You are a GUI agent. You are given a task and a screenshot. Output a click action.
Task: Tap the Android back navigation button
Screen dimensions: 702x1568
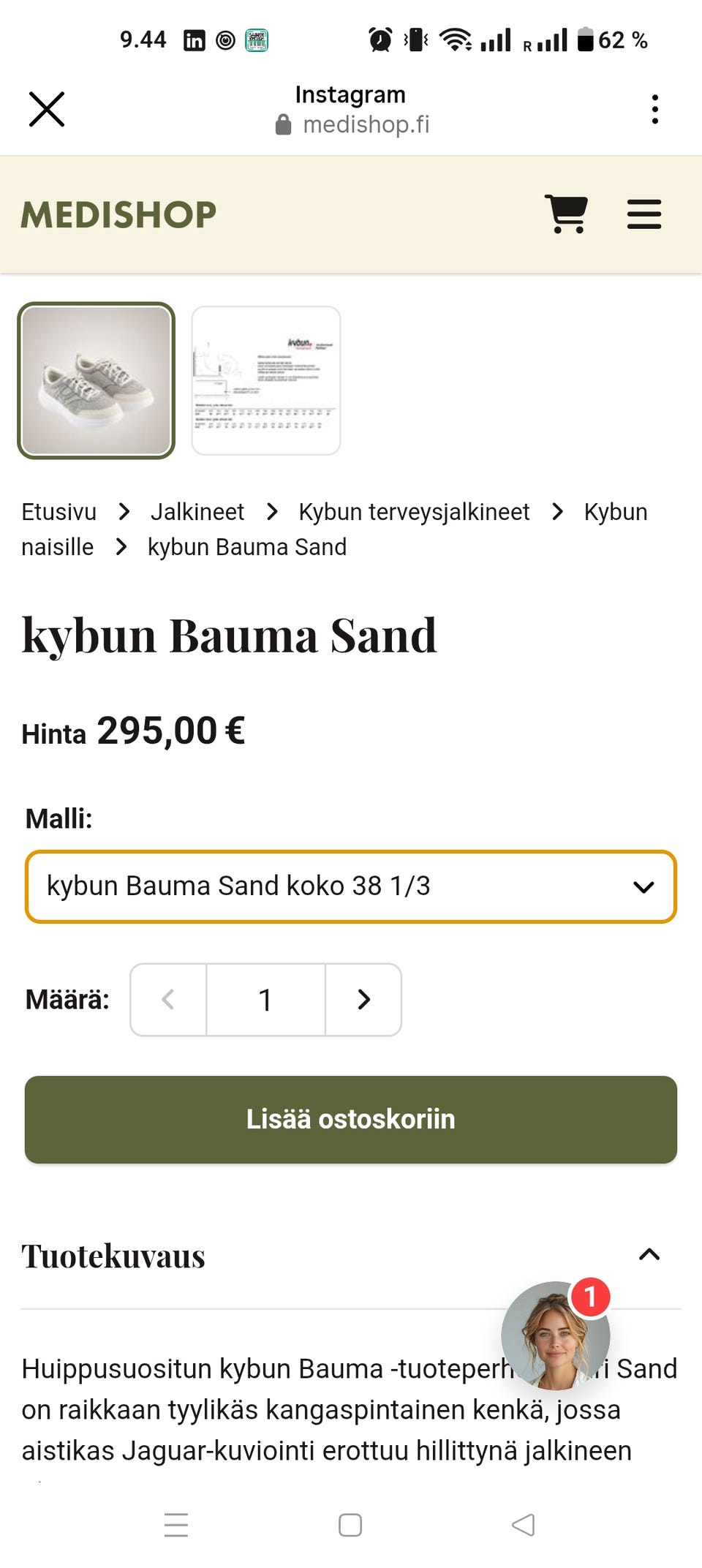point(523,1525)
